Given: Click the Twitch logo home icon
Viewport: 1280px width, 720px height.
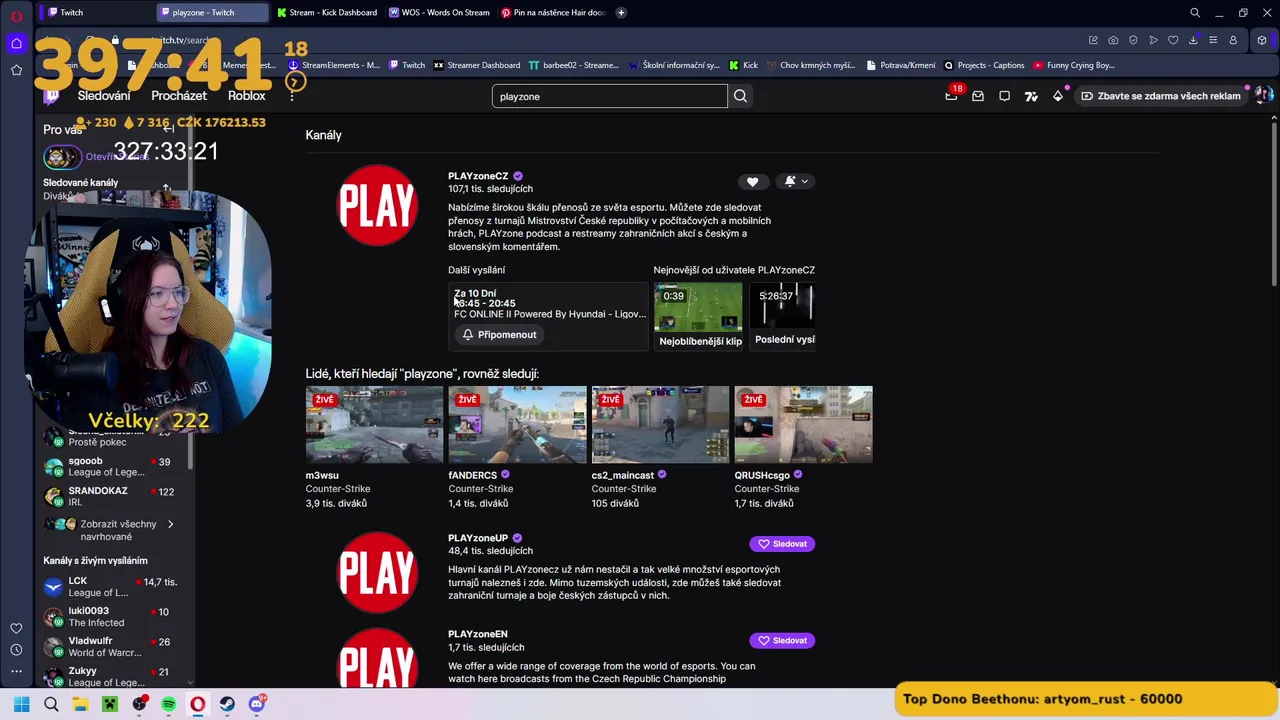Looking at the screenshot, I should [x=52, y=96].
